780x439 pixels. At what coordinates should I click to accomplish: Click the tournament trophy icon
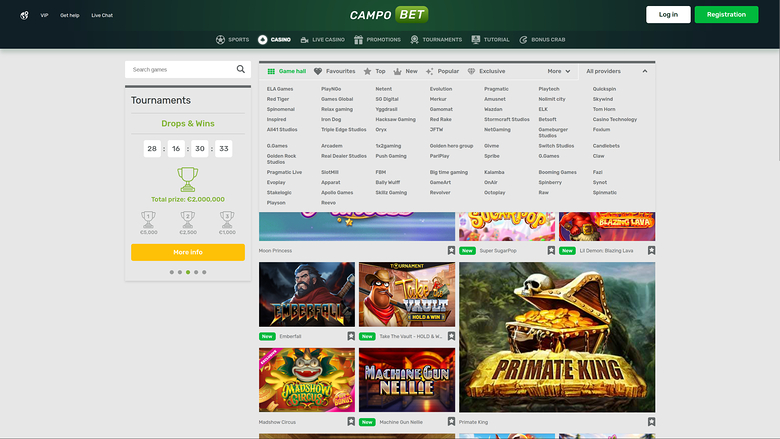[188, 179]
